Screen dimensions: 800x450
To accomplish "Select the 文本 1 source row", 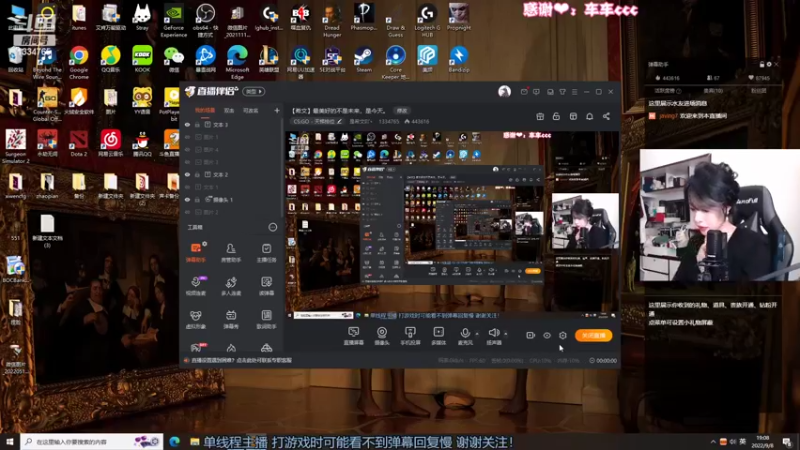I will (232, 187).
